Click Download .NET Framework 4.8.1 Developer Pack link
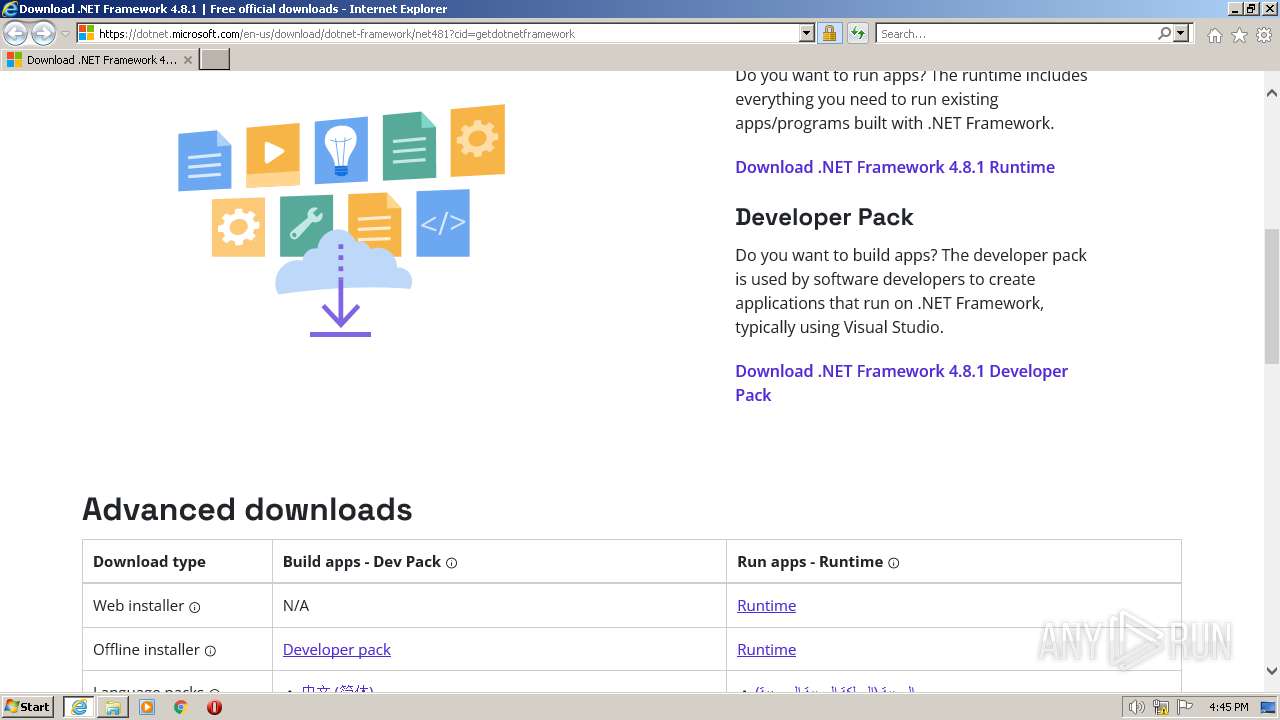Viewport: 1280px width, 720px height. point(901,383)
